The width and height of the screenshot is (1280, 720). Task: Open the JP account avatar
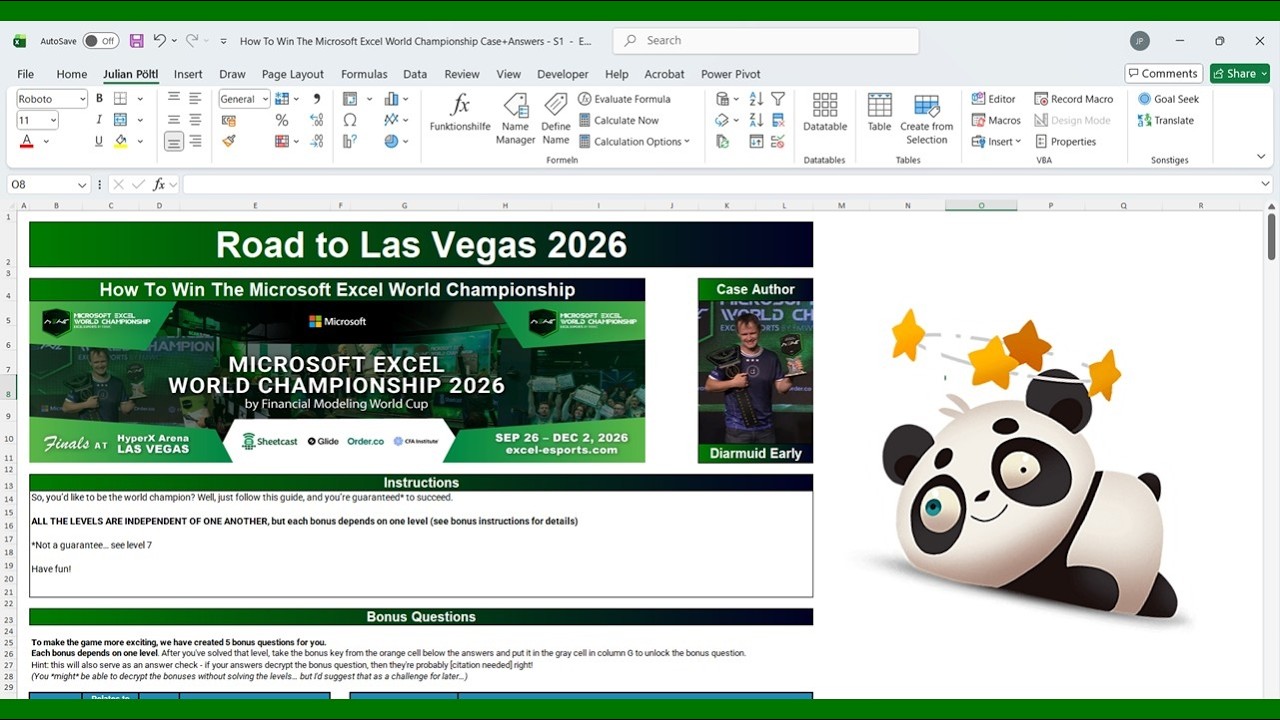click(x=1139, y=41)
